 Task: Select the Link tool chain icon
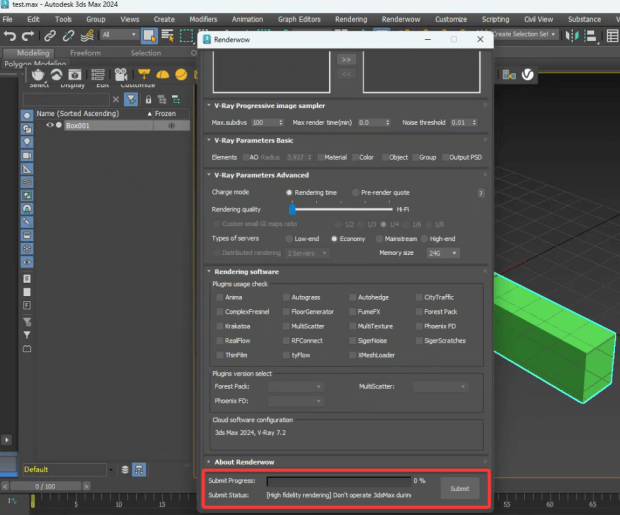pyautogui.click(x=49, y=35)
